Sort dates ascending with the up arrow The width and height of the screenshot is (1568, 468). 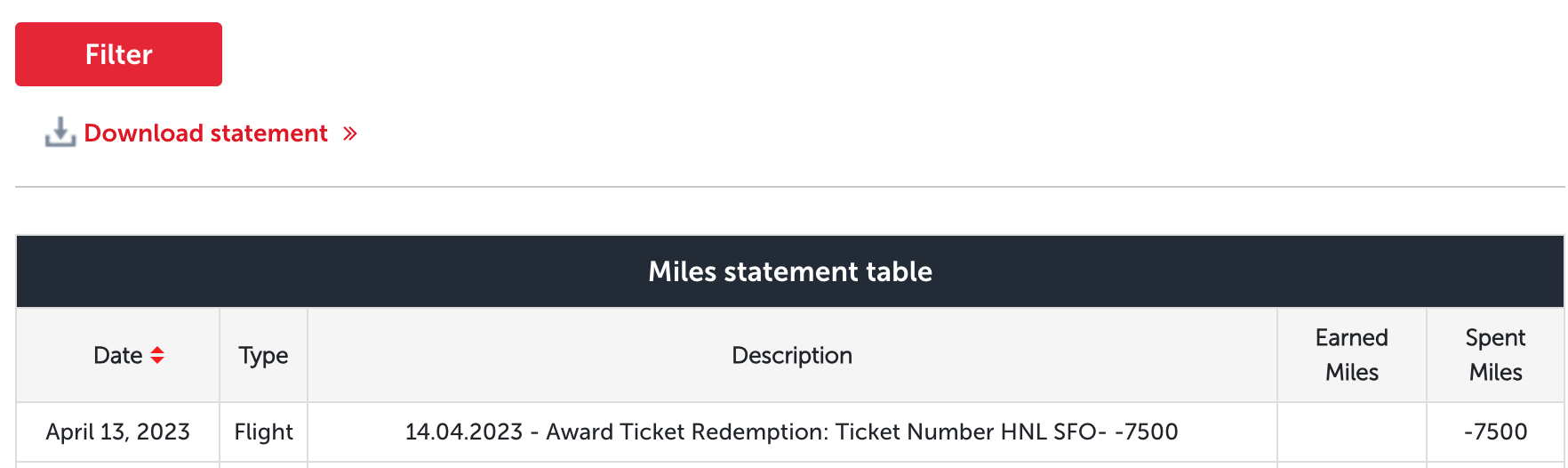point(157,350)
